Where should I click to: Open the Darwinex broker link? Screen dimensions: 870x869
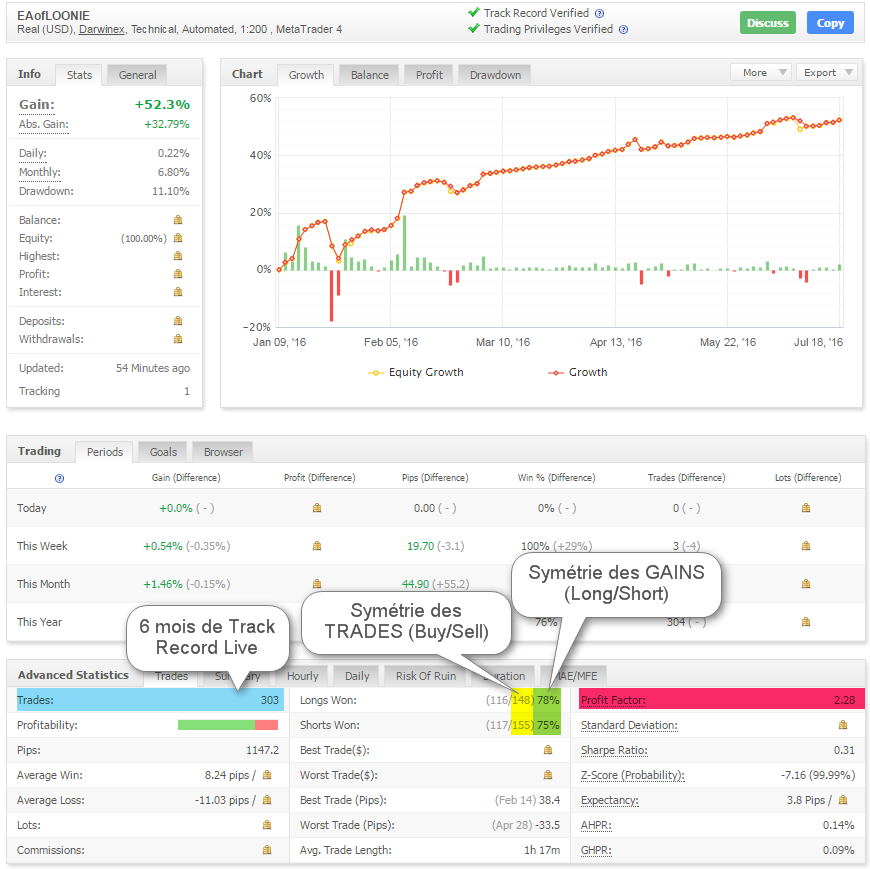[x=102, y=29]
